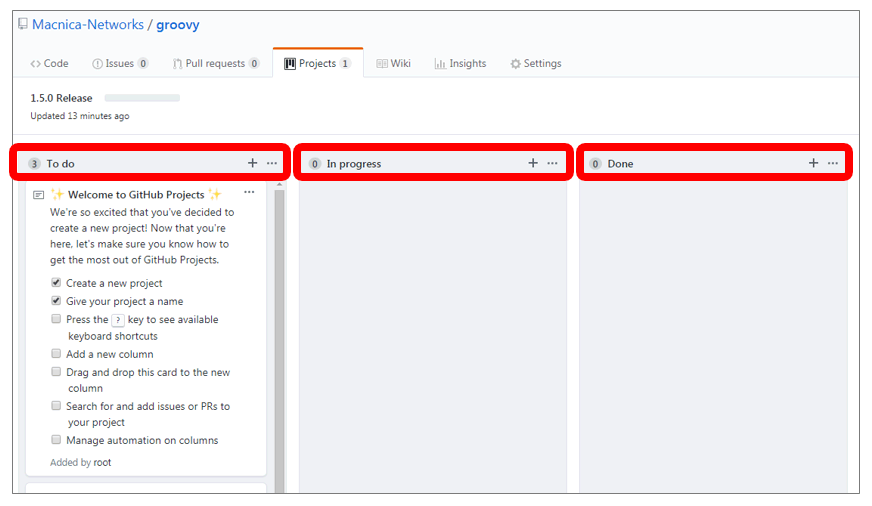Image resolution: width=872 pixels, height=506 pixels.
Task: Add a card to Done column
Action: pyautogui.click(x=813, y=163)
